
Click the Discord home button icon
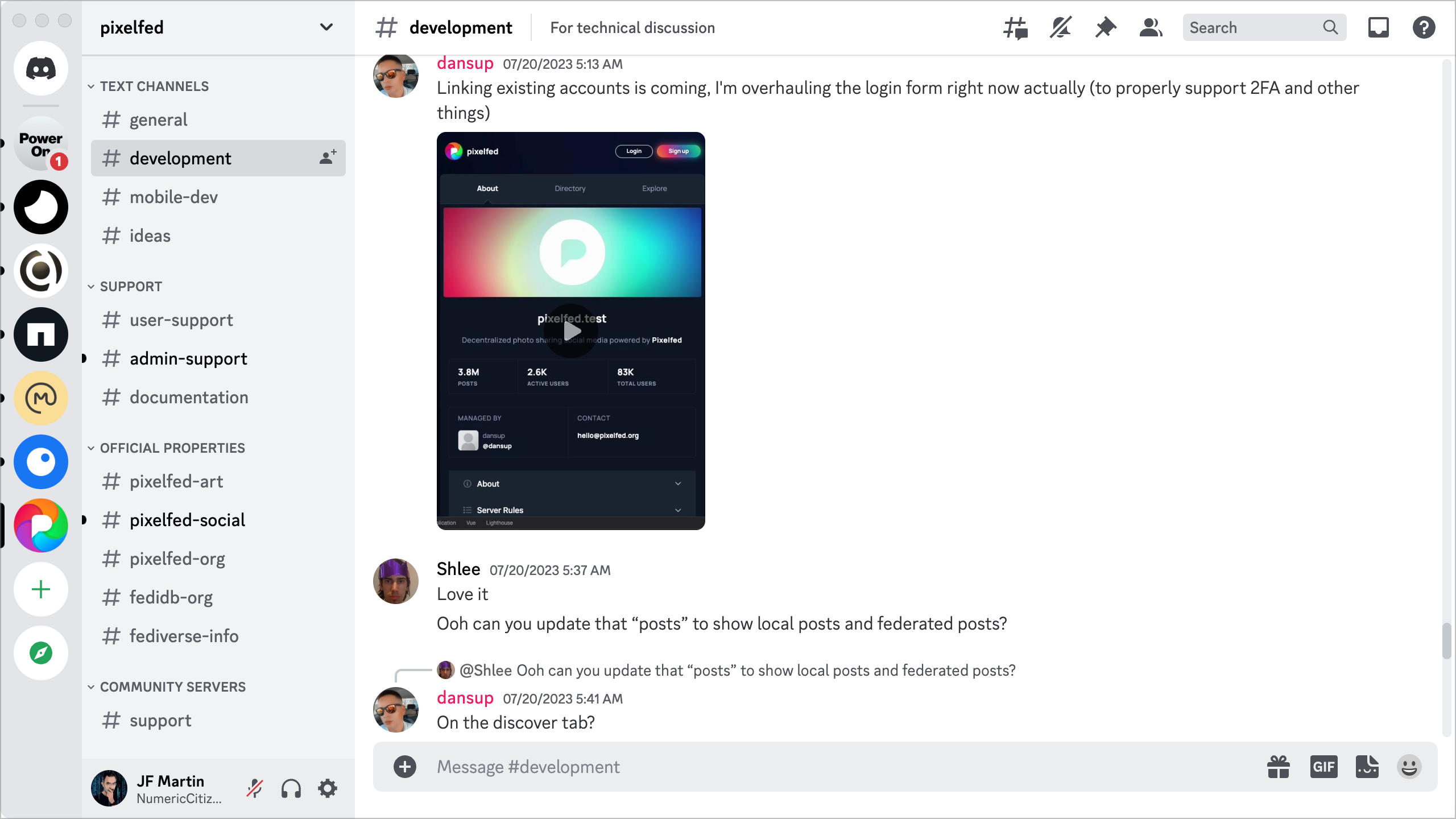click(x=41, y=68)
